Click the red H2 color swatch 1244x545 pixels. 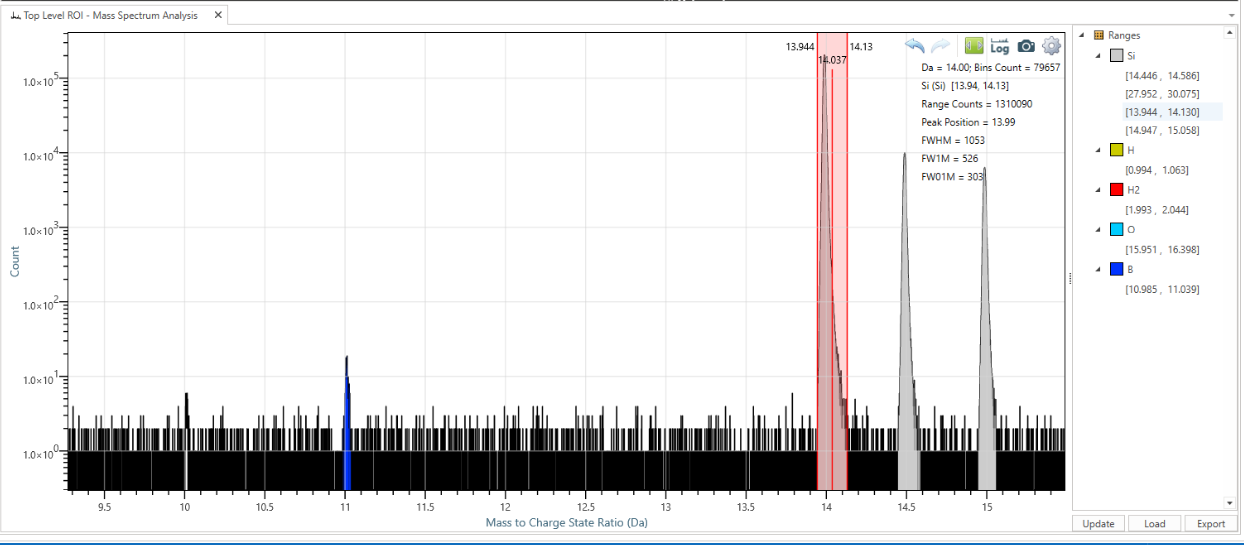[x=1117, y=190]
